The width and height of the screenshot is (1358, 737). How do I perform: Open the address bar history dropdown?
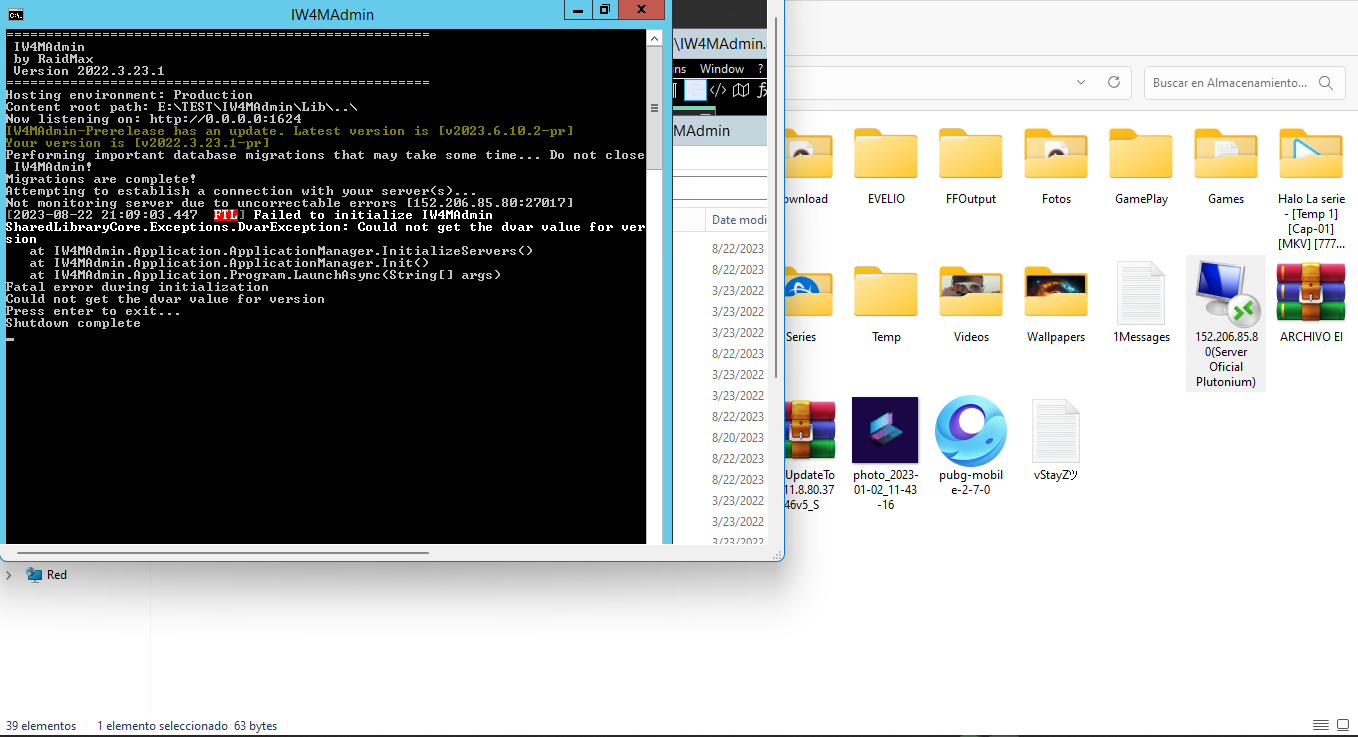tap(1080, 82)
